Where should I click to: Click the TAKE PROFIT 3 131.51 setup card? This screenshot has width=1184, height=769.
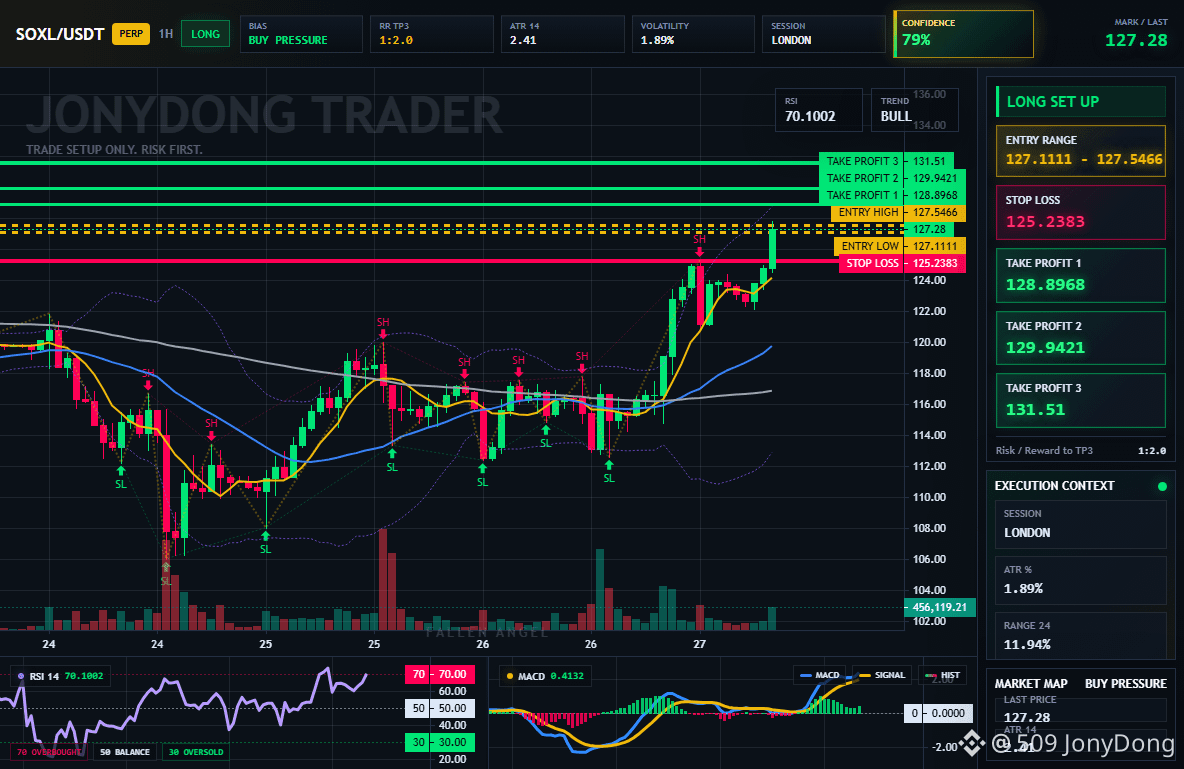pos(1081,400)
